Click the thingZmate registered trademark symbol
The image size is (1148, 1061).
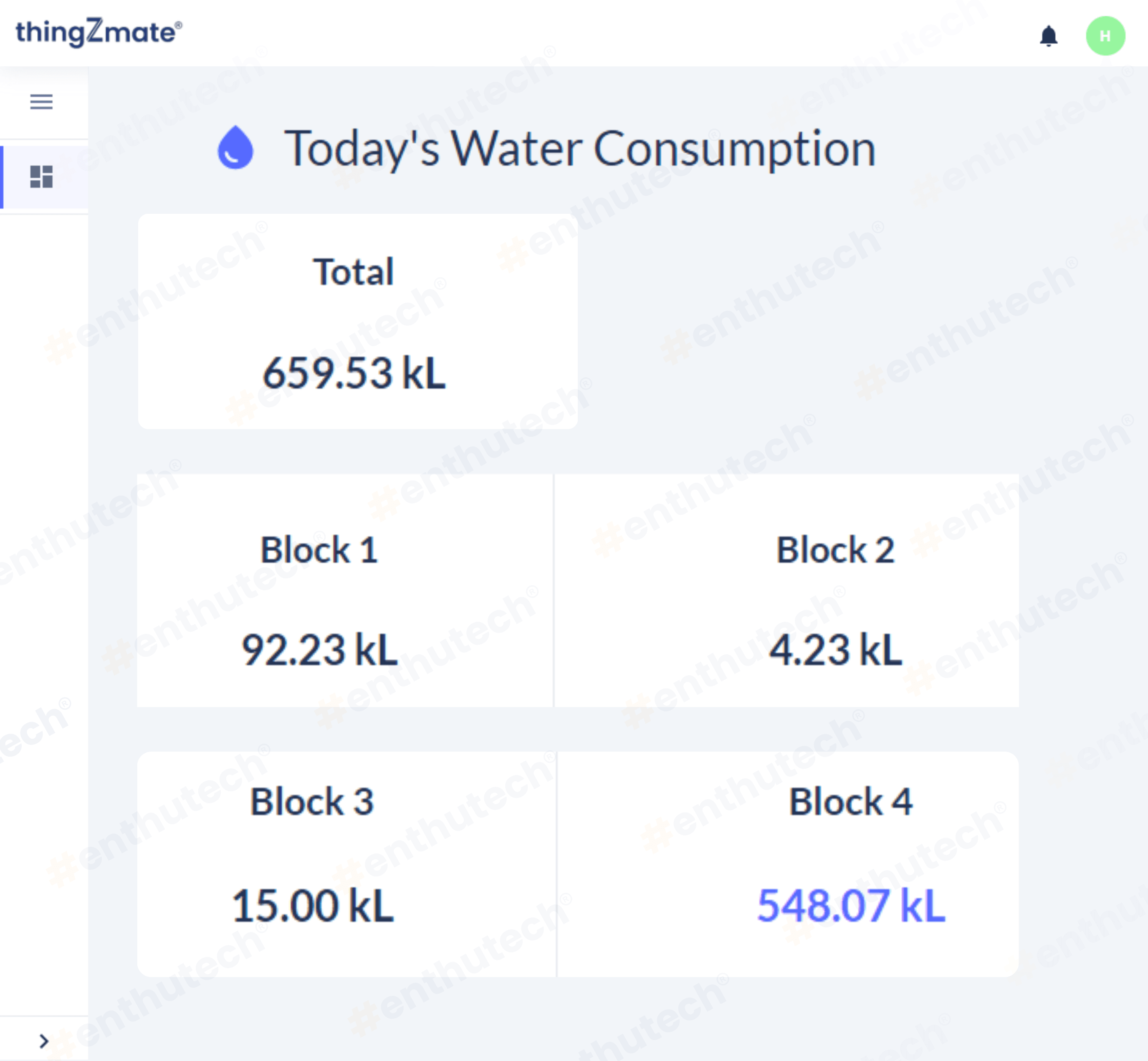click(x=179, y=25)
